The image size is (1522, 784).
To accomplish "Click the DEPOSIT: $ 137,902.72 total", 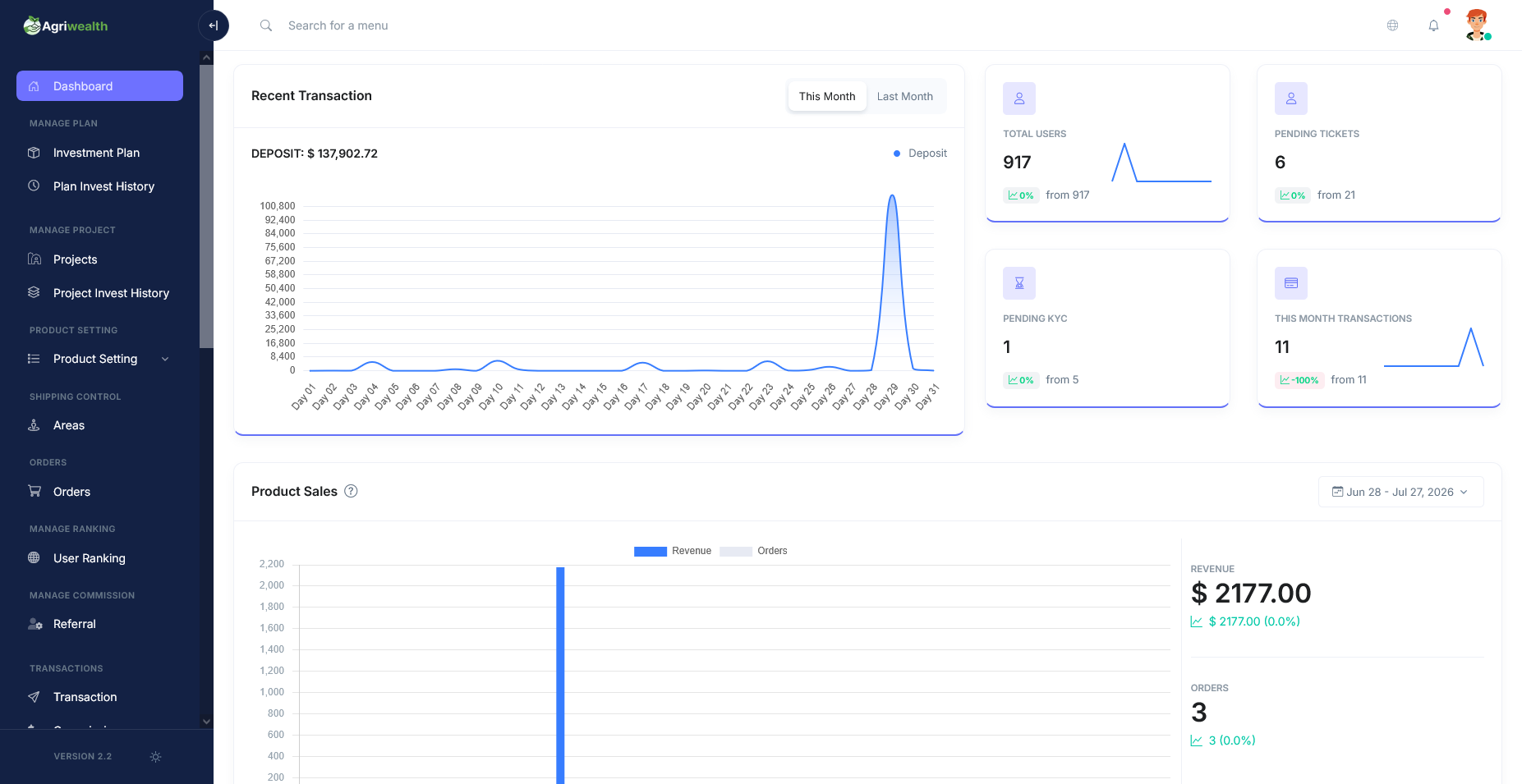I will click(x=315, y=154).
